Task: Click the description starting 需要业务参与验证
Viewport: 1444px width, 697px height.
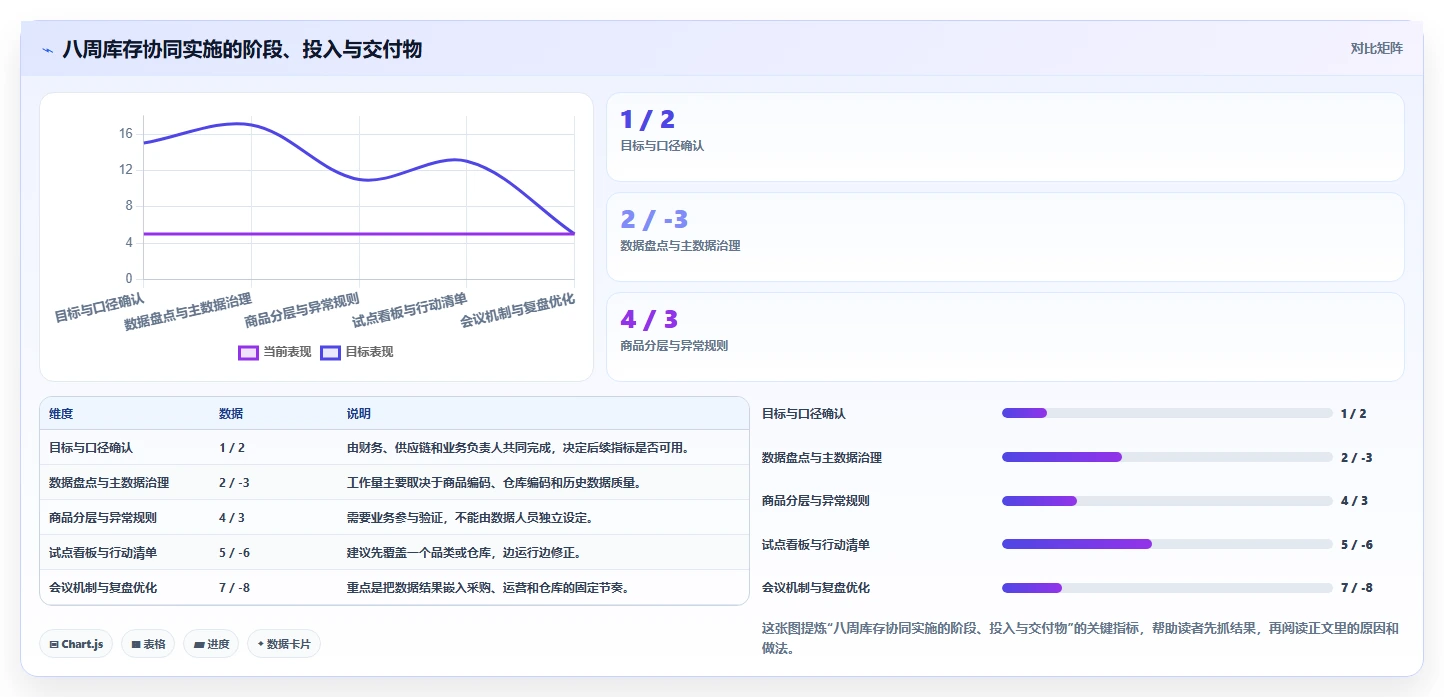Action: coord(470,518)
